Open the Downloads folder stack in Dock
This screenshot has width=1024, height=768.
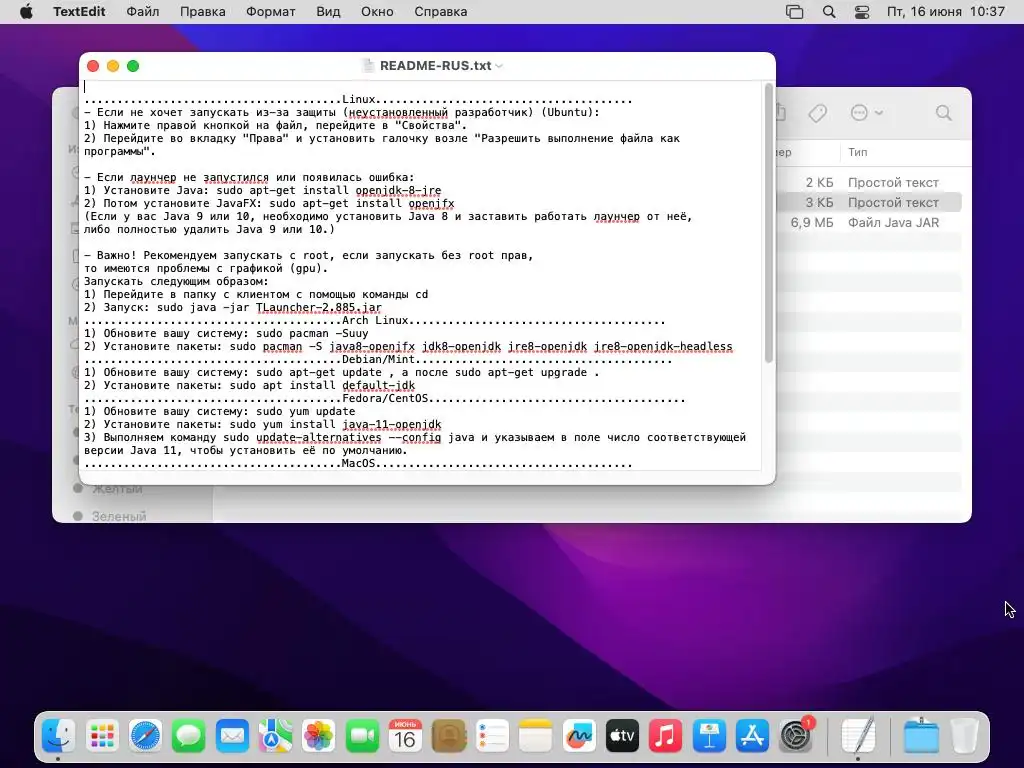[921, 735]
